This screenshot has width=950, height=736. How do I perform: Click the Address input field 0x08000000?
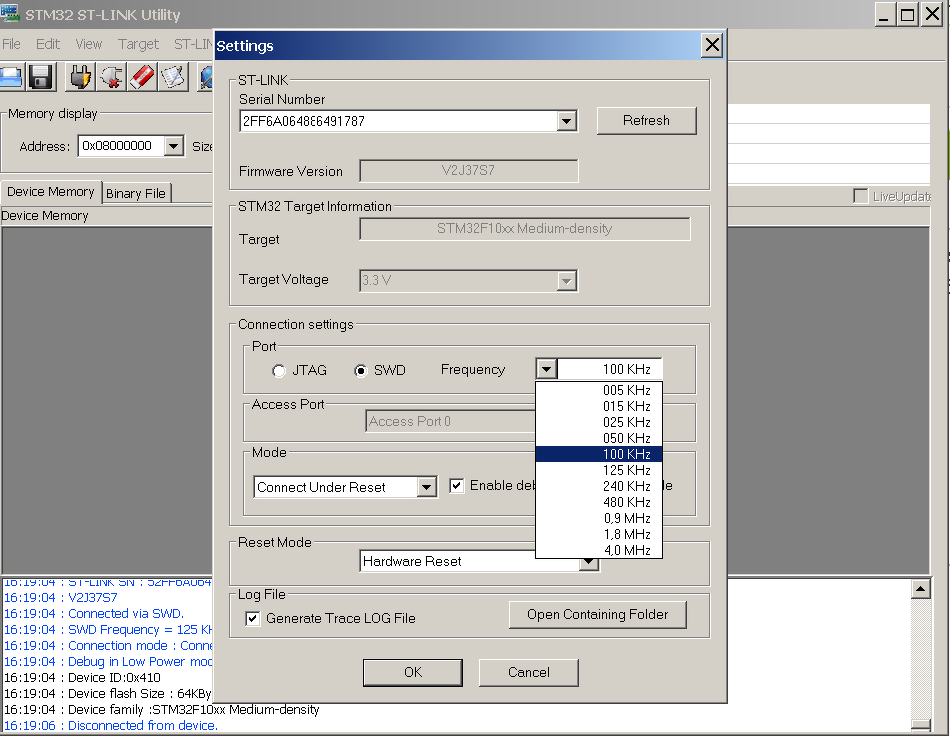point(121,146)
